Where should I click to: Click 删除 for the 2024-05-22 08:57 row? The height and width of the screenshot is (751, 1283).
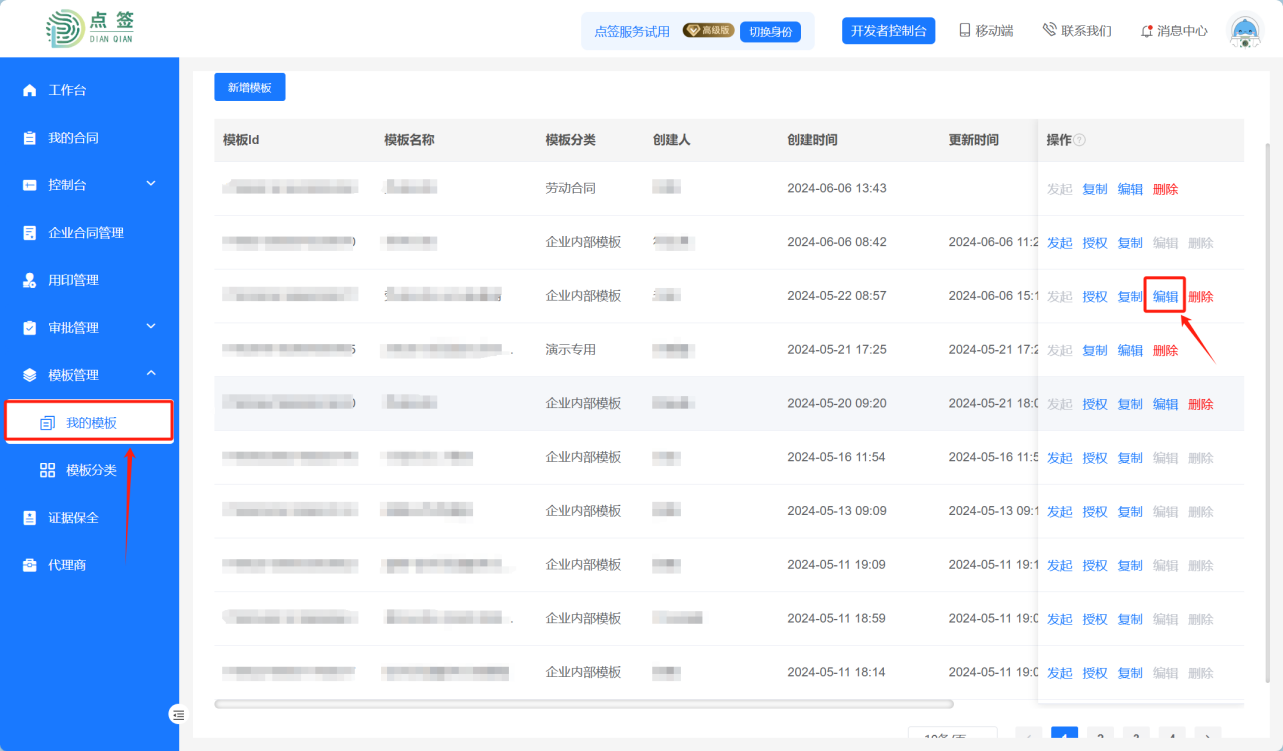click(1201, 297)
